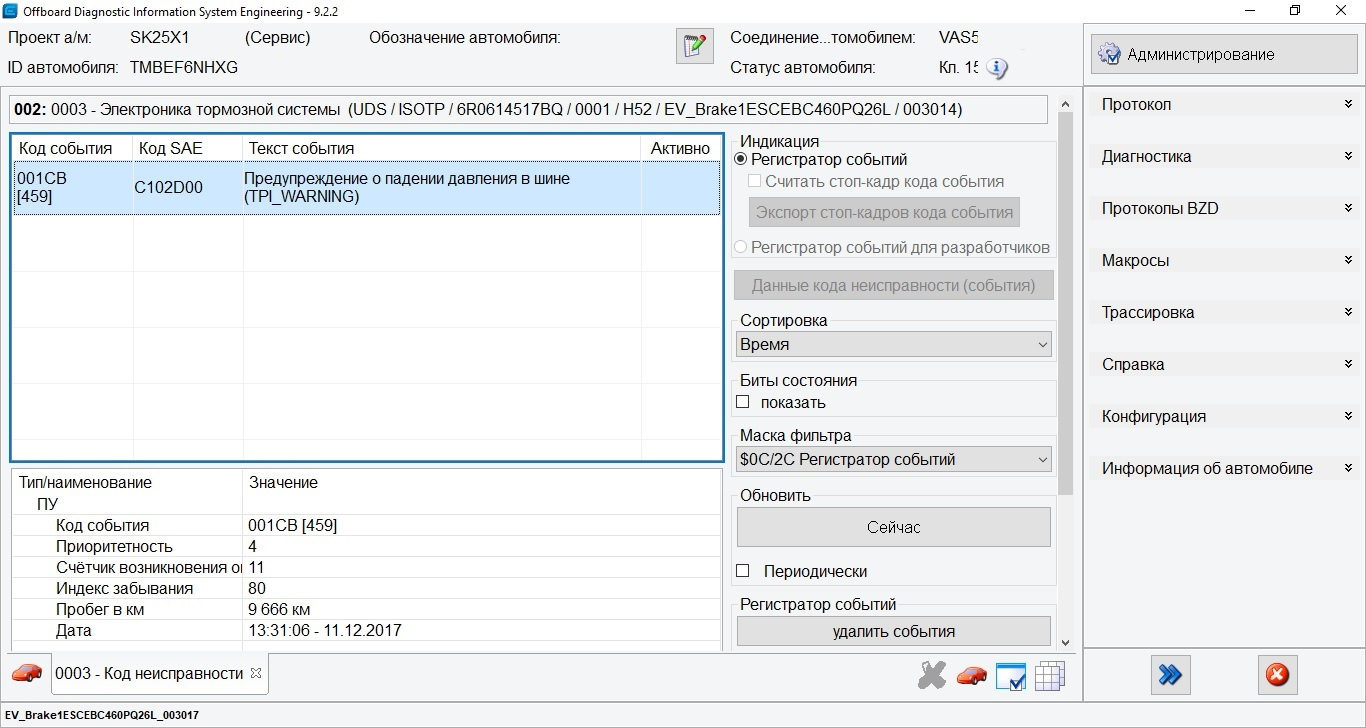Click the blue info bubble beside Кл. 15
This screenshot has width=1366, height=728.
coord(997,68)
